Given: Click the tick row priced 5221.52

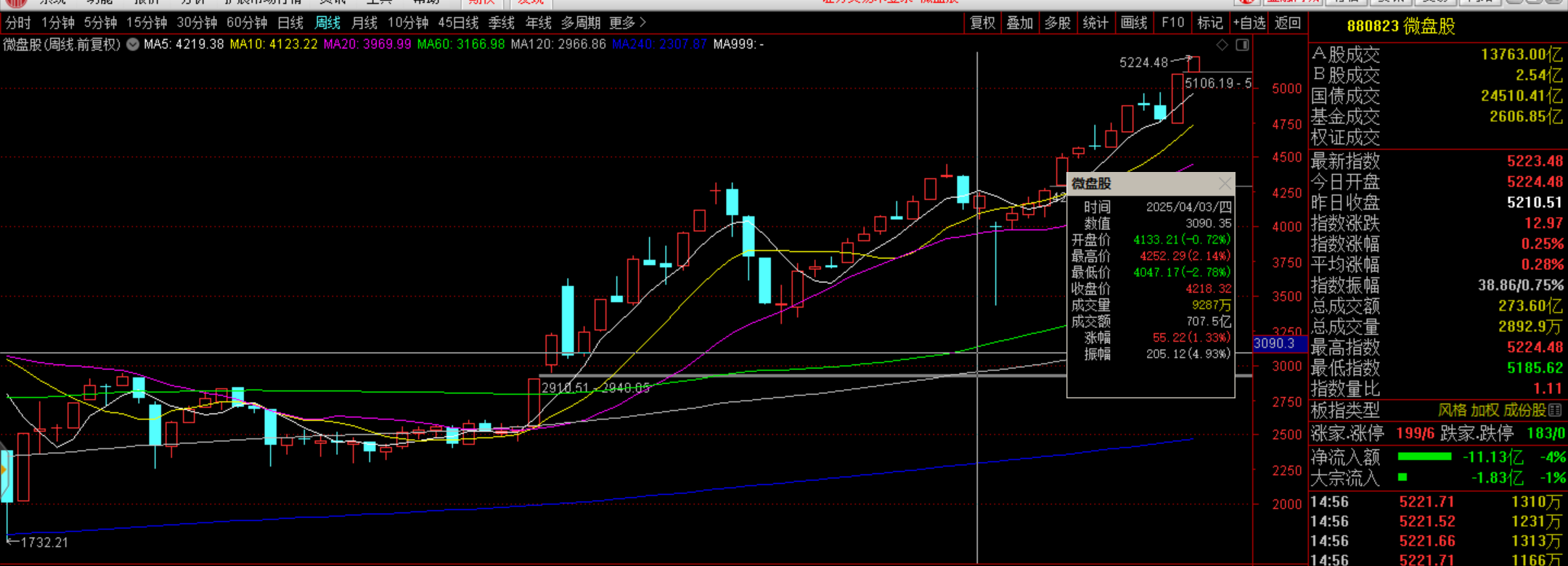Looking at the screenshot, I should pos(1437,522).
